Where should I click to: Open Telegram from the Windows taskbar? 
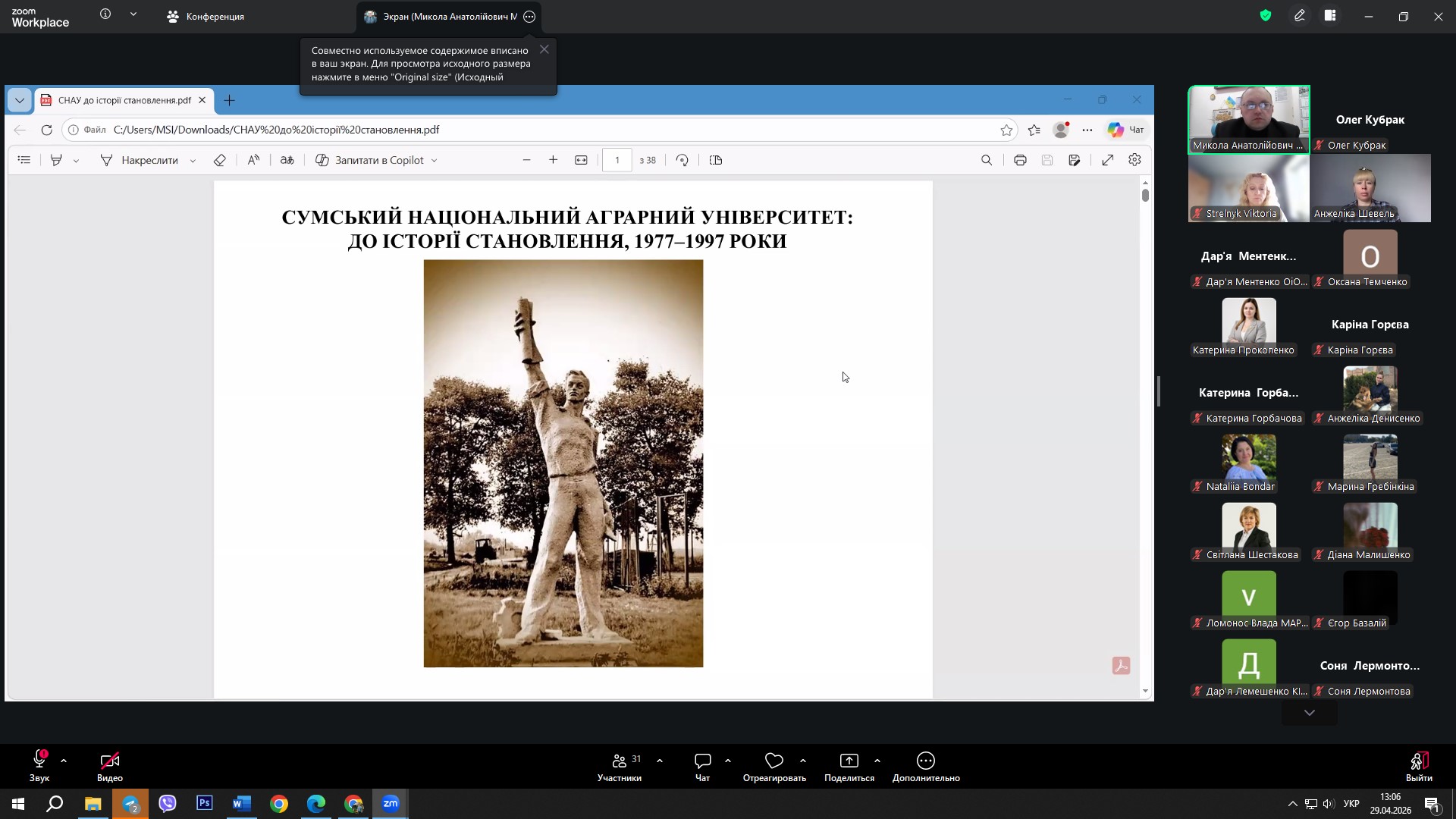pos(130,804)
